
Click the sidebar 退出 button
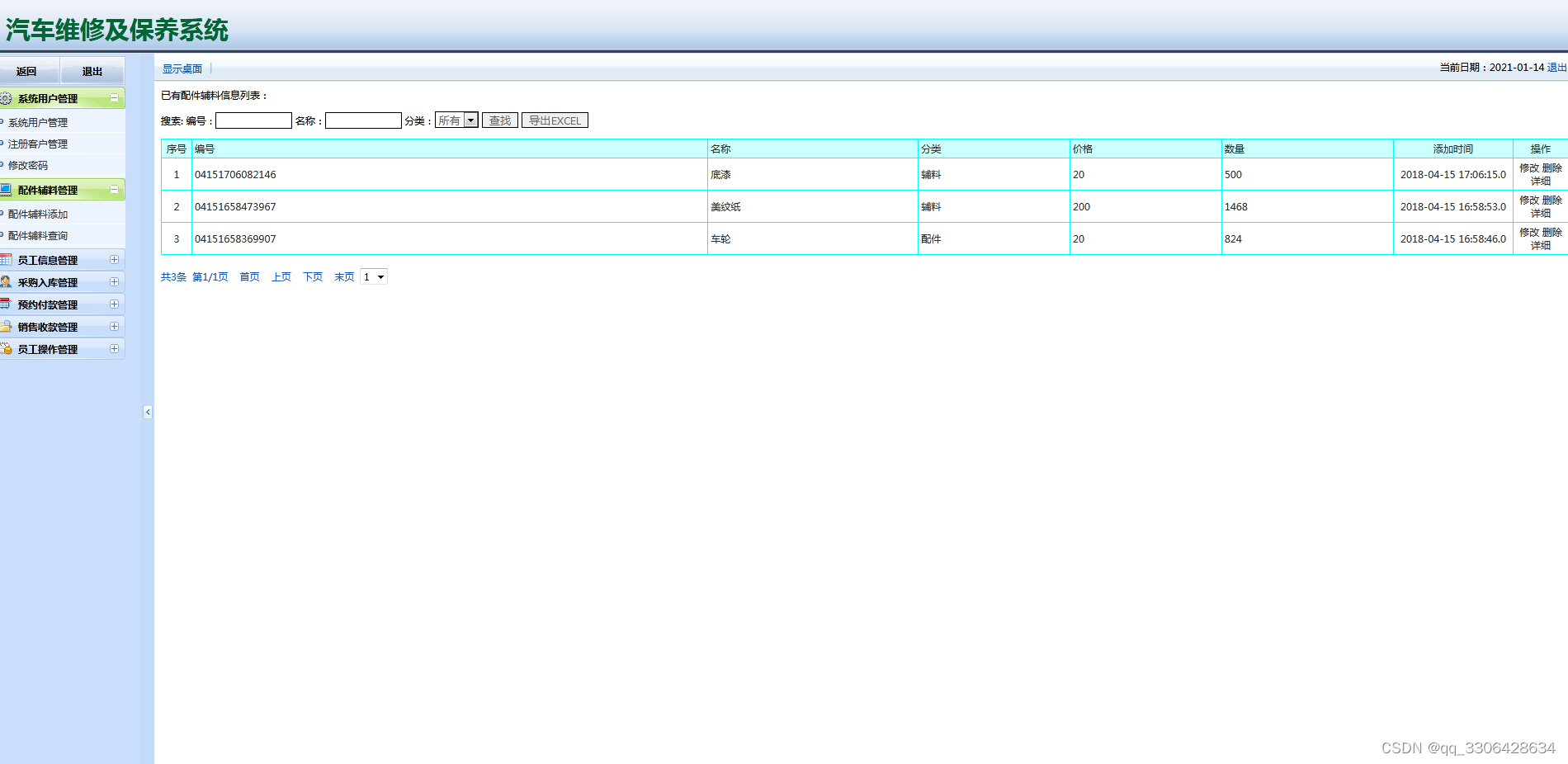[x=92, y=71]
